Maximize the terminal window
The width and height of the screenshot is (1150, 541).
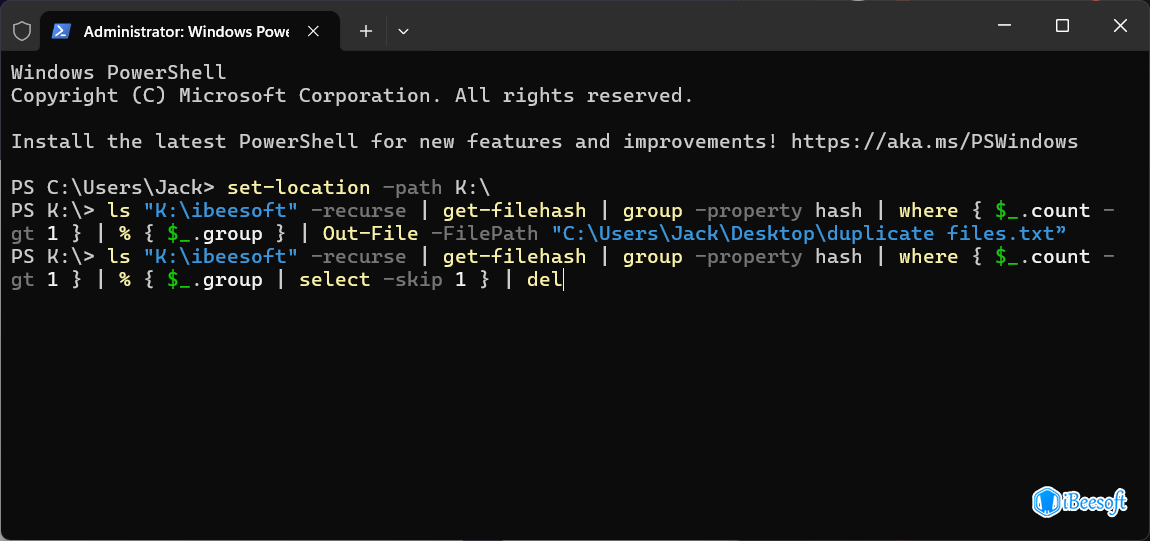(x=1062, y=26)
